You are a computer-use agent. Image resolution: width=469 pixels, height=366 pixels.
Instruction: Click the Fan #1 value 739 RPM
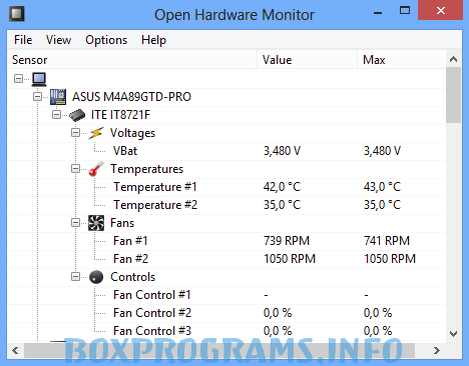[287, 241]
